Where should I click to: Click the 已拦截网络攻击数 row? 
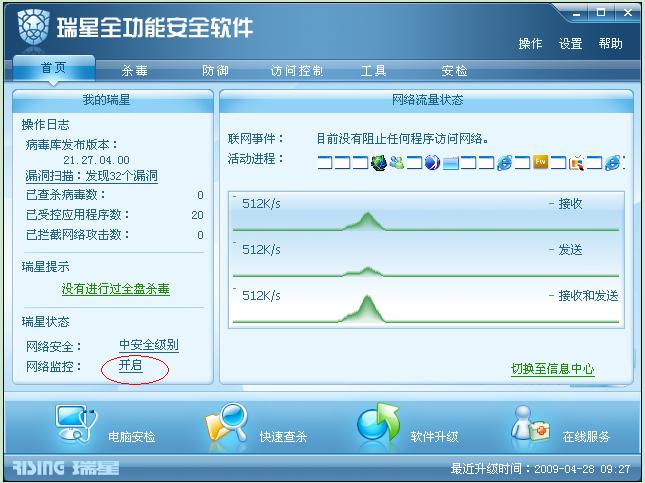click(x=114, y=235)
